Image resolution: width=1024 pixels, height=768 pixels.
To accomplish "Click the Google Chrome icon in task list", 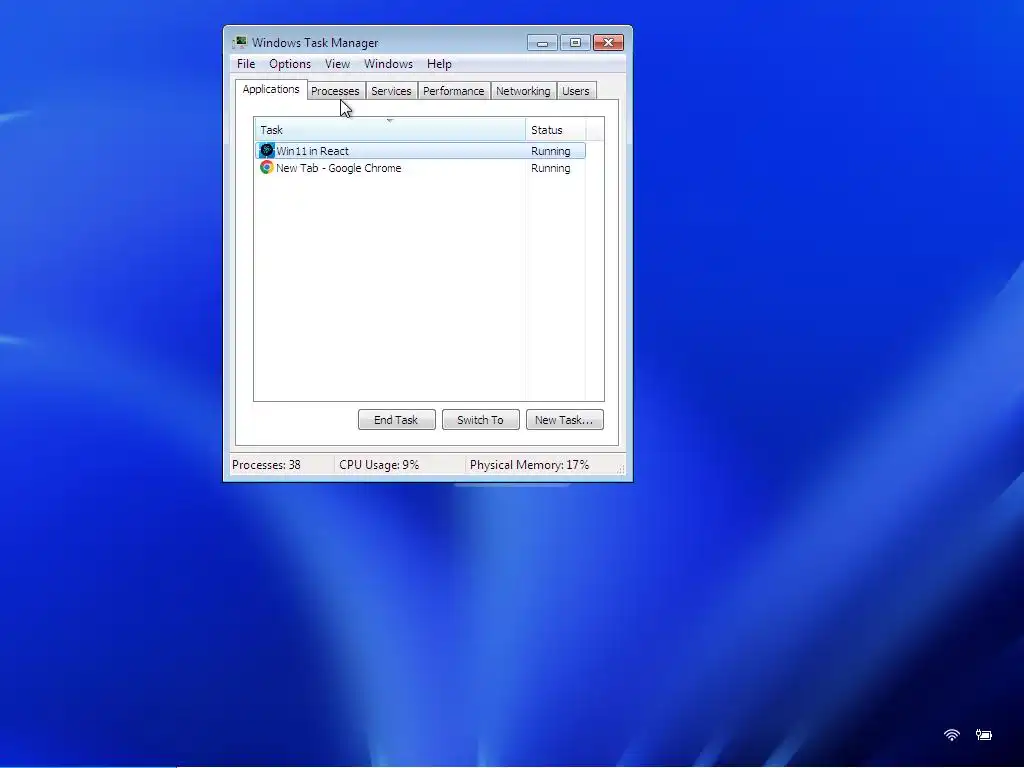I will (266, 168).
